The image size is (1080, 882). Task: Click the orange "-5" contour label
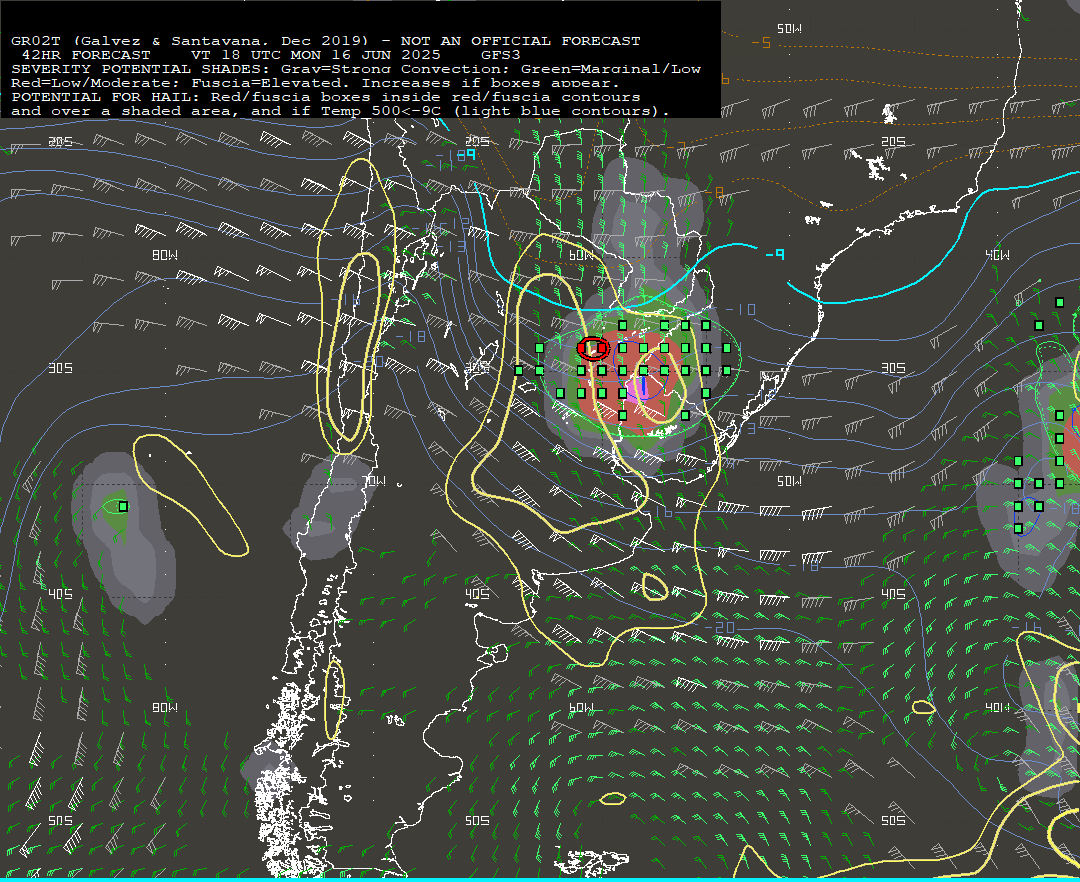click(x=761, y=43)
